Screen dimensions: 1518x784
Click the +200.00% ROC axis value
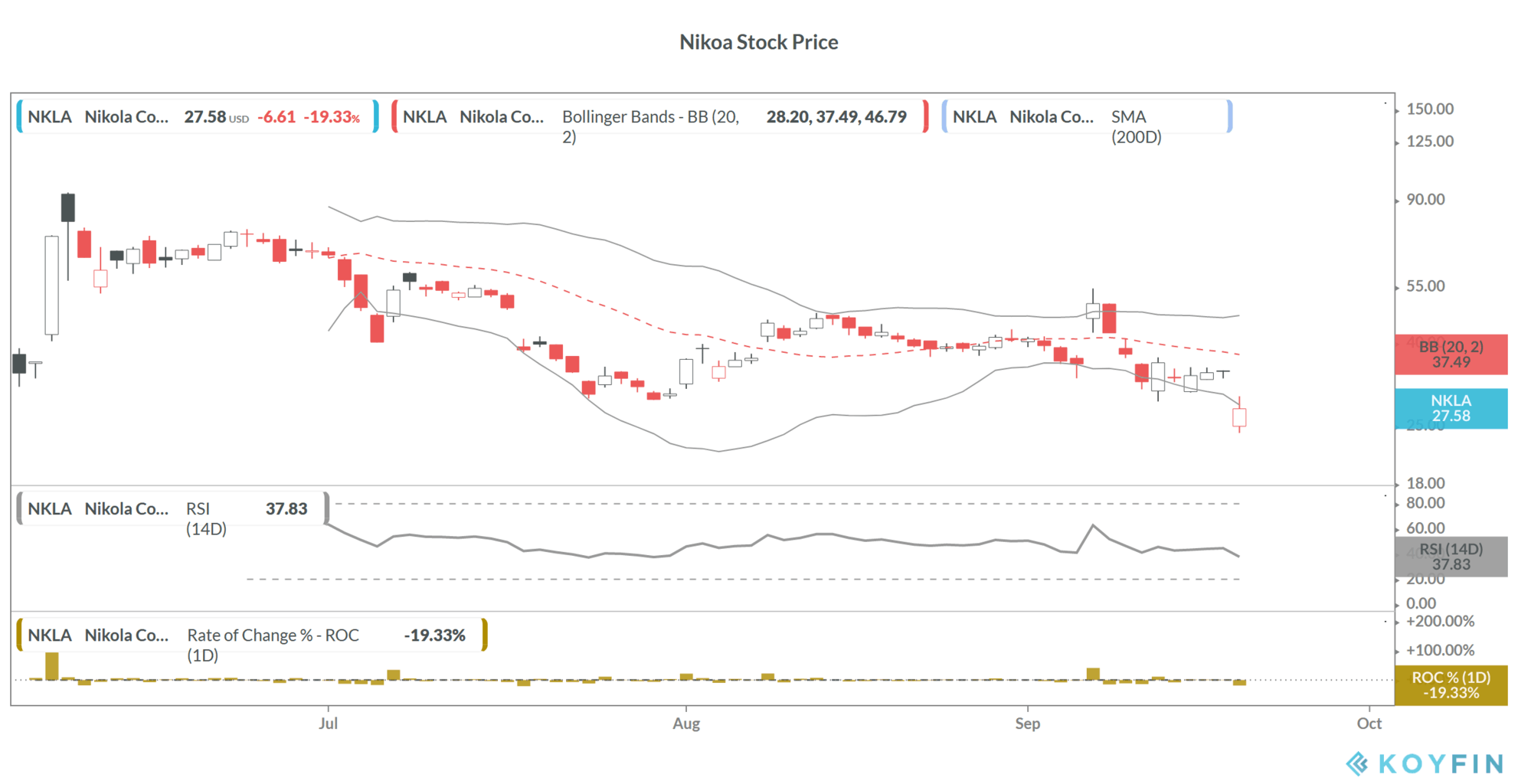point(1440,621)
